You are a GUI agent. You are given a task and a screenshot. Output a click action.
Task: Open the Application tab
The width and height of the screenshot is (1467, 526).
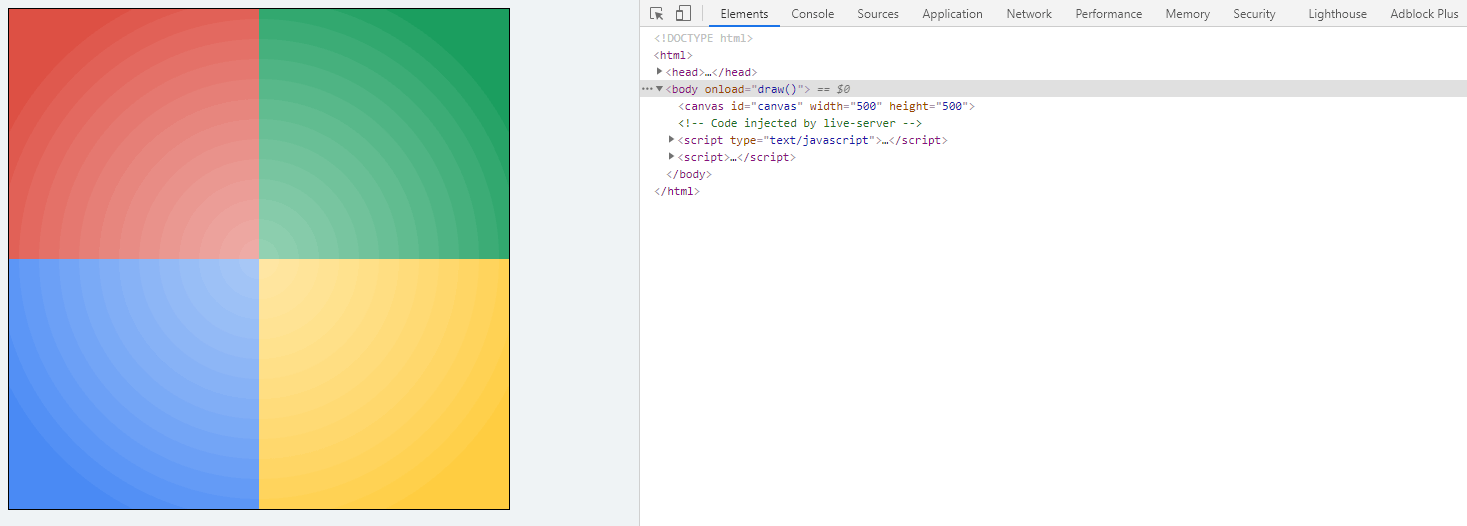952,14
